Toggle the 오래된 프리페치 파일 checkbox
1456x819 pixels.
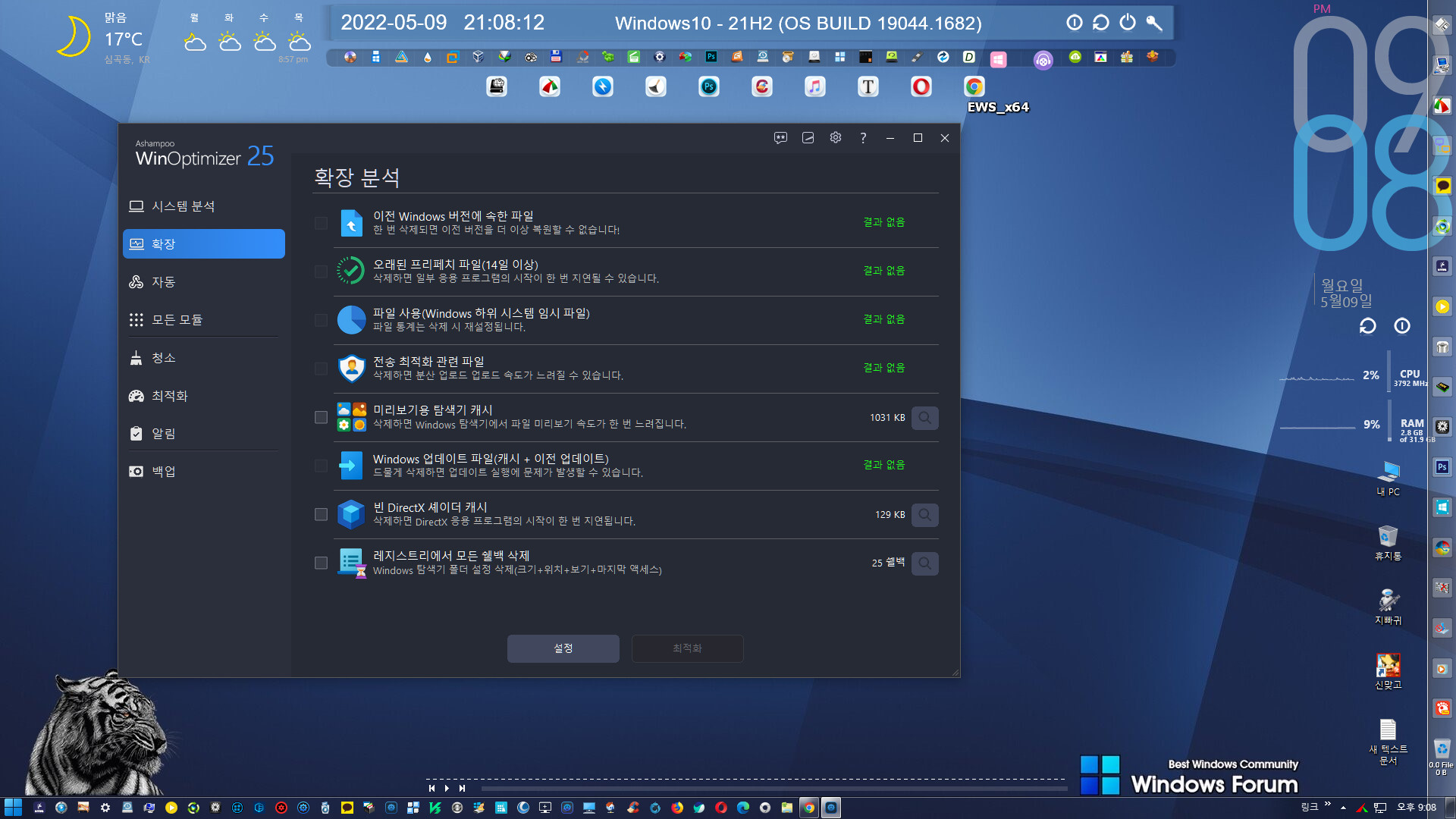coord(321,272)
